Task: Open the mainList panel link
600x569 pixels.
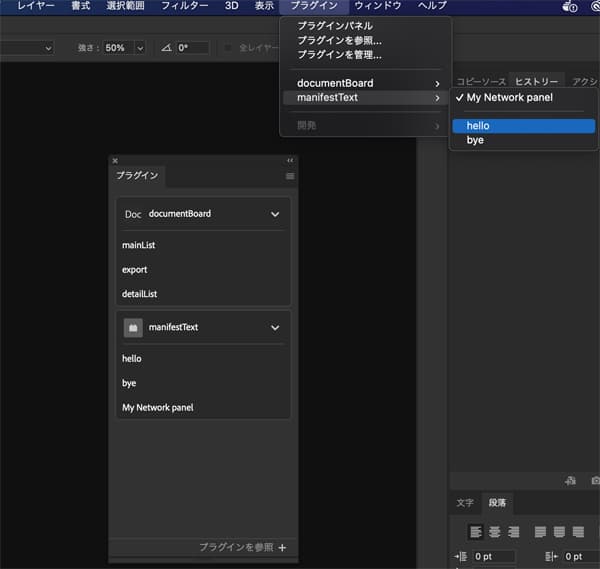Action: 139,245
